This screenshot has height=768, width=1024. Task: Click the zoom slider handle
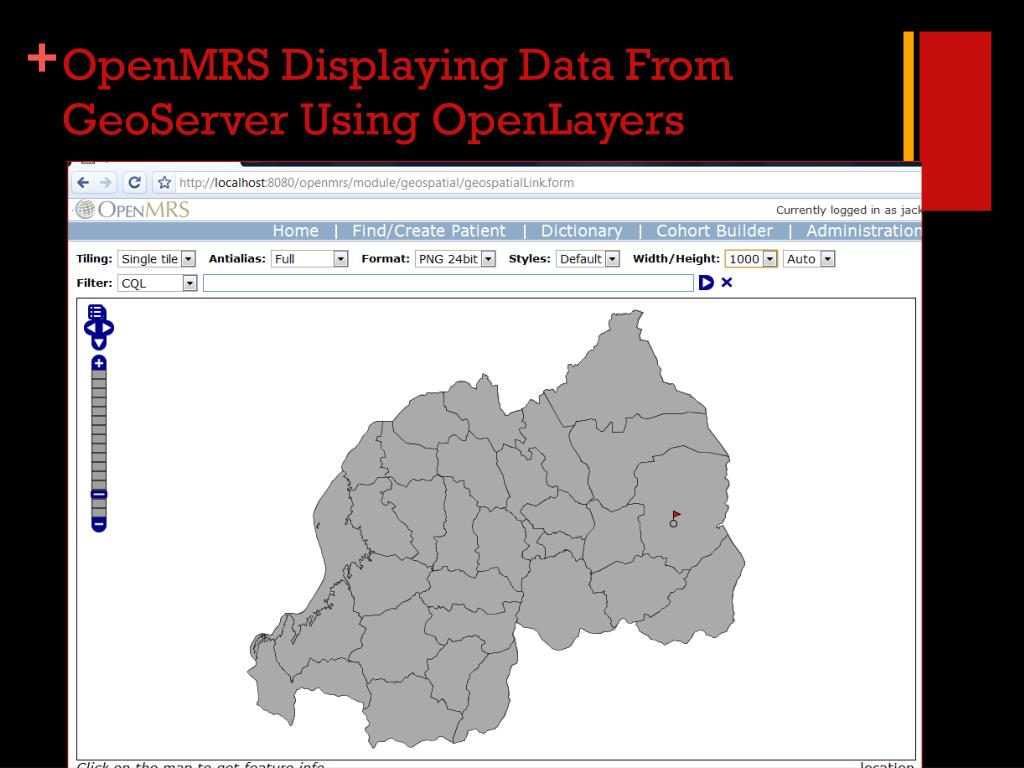[x=99, y=494]
